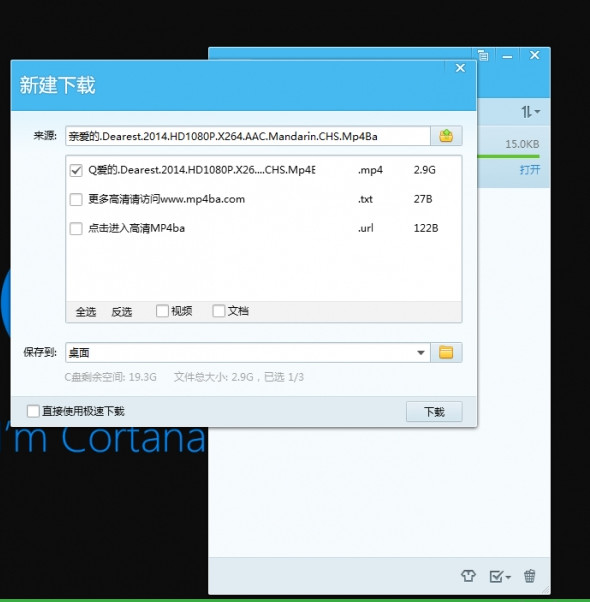Check the 点击进入高清MP4ba .url checkbox
This screenshot has width=590, height=602.
coord(76,228)
